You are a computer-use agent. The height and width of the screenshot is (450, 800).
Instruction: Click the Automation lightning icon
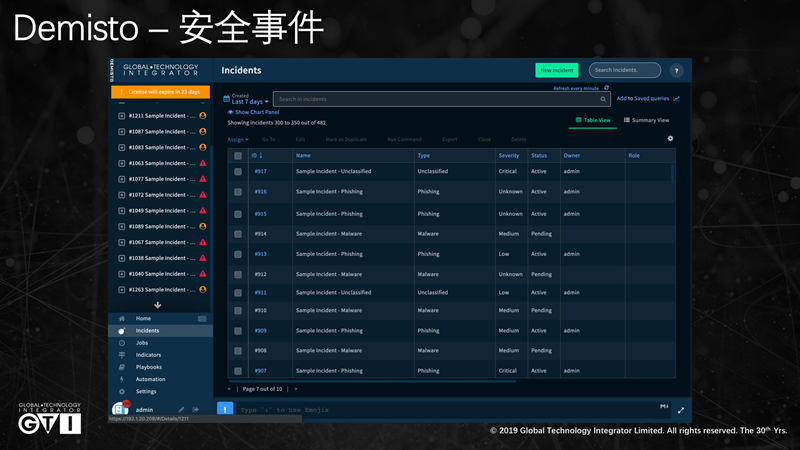[x=122, y=380]
